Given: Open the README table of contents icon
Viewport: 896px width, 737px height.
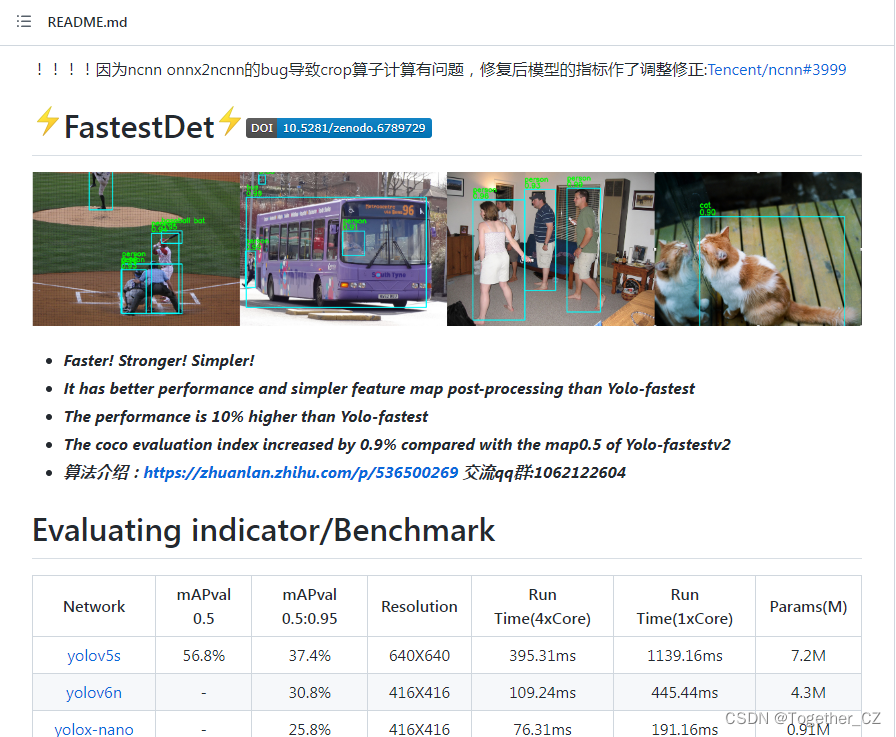Looking at the screenshot, I should click(23, 22).
